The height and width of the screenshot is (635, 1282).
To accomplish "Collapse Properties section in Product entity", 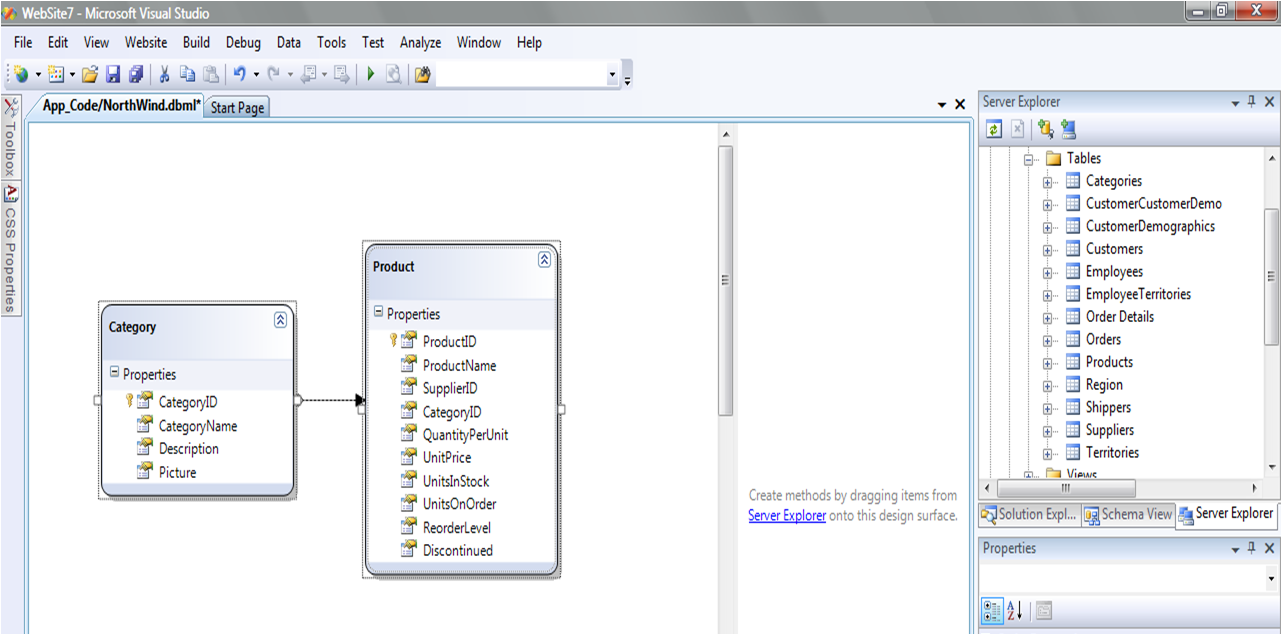I will (378, 313).
